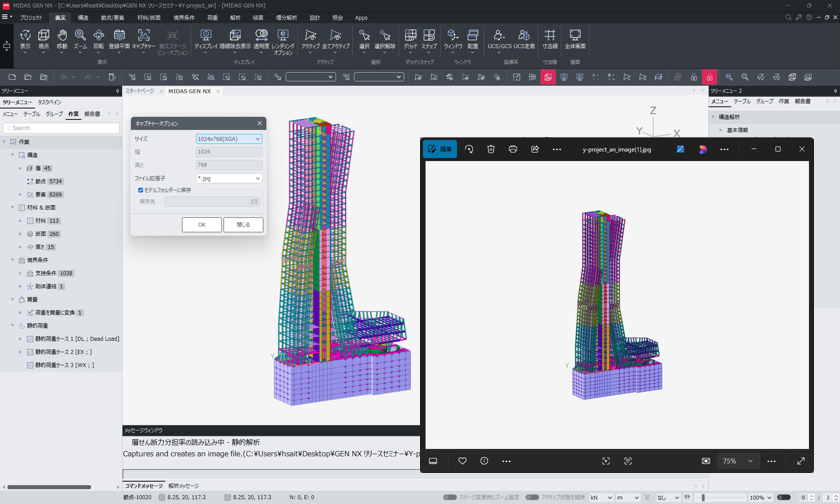Close the capture options dialog
This screenshot has height=504, width=840.
pos(260,123)
